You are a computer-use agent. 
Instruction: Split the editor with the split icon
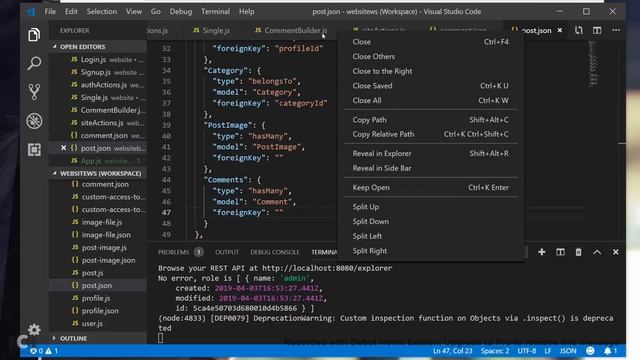point(597,30)
